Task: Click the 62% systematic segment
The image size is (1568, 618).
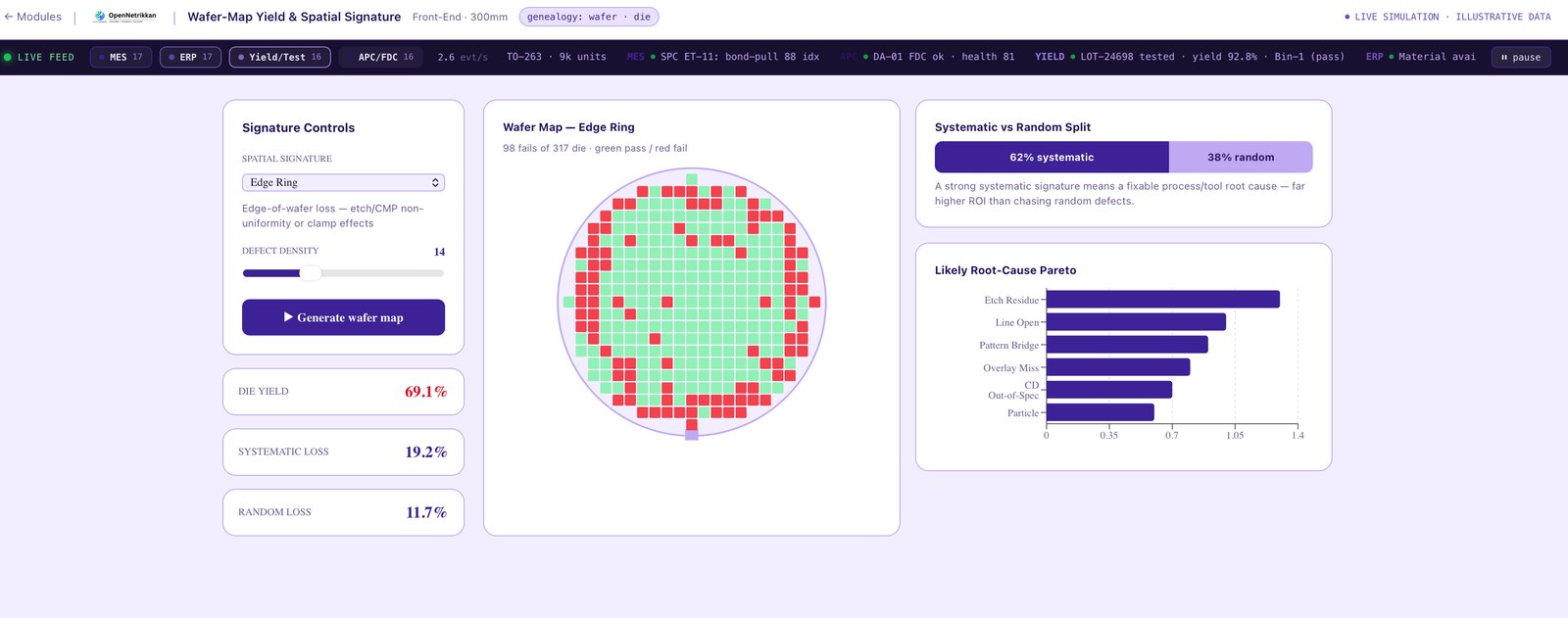Action: pyautogui.click(x=1052, y=157)
